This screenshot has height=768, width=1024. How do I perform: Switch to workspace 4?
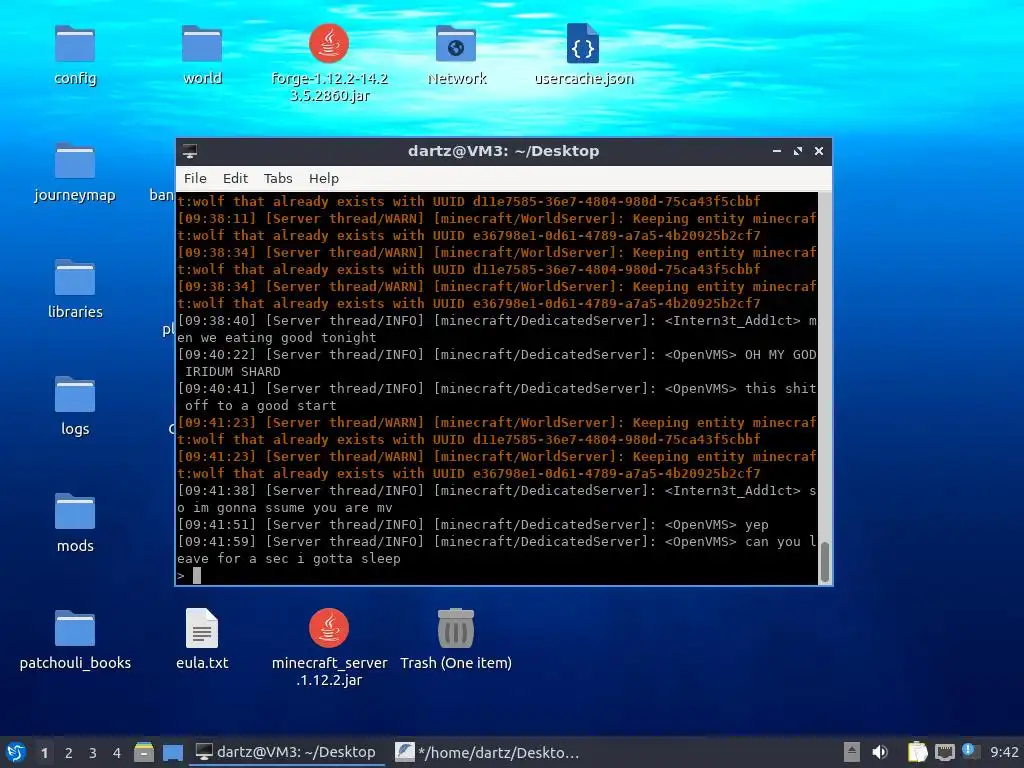[x=117, y=753]
